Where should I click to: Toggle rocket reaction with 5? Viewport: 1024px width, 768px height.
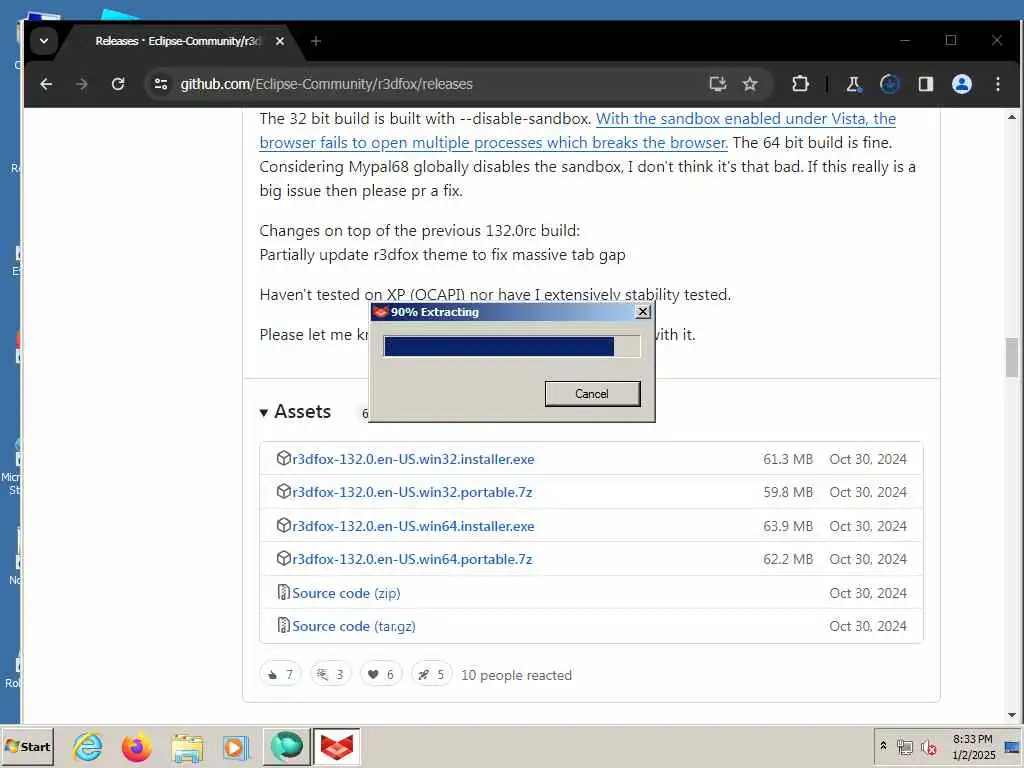pos(431,675)
